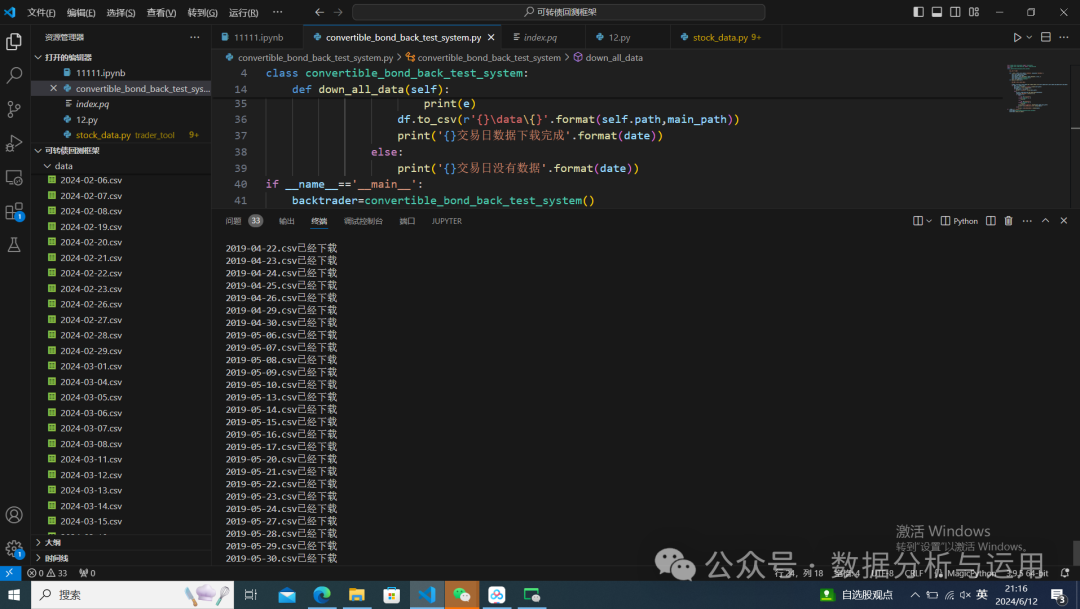Open WeChat from taskbar
This screenshot has width=1080, height=609.
coord(461,595)
